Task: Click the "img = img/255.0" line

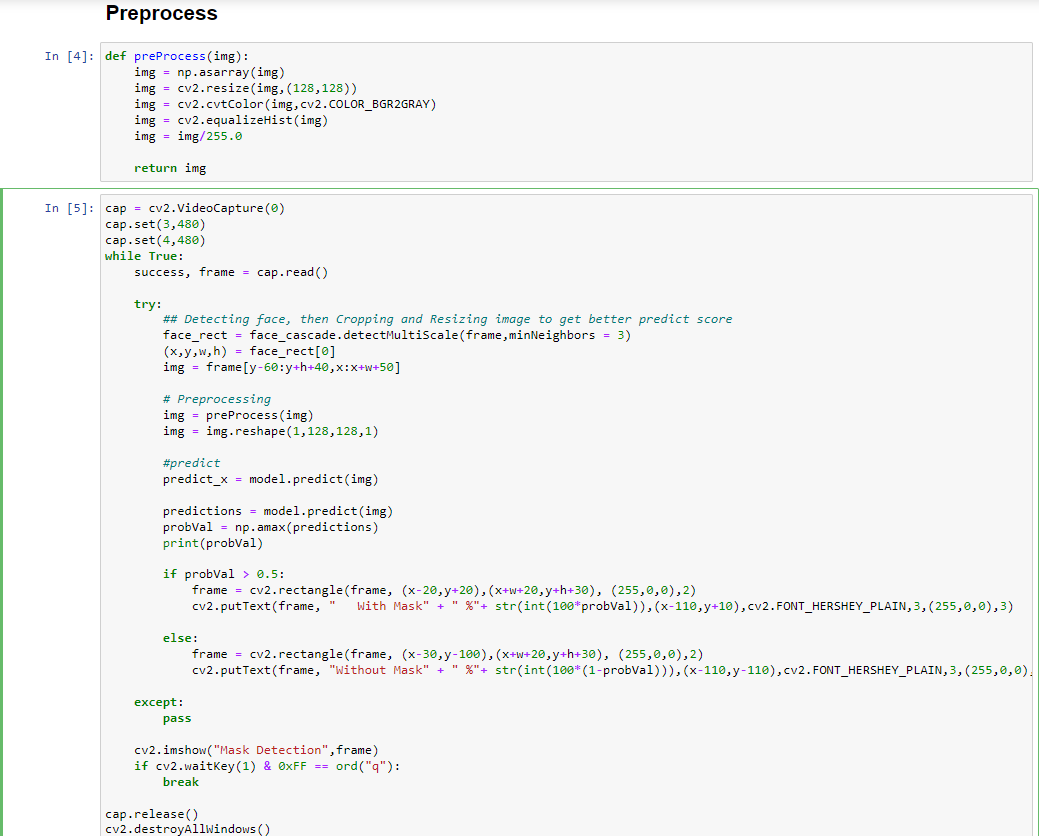Action: [188, 136]
